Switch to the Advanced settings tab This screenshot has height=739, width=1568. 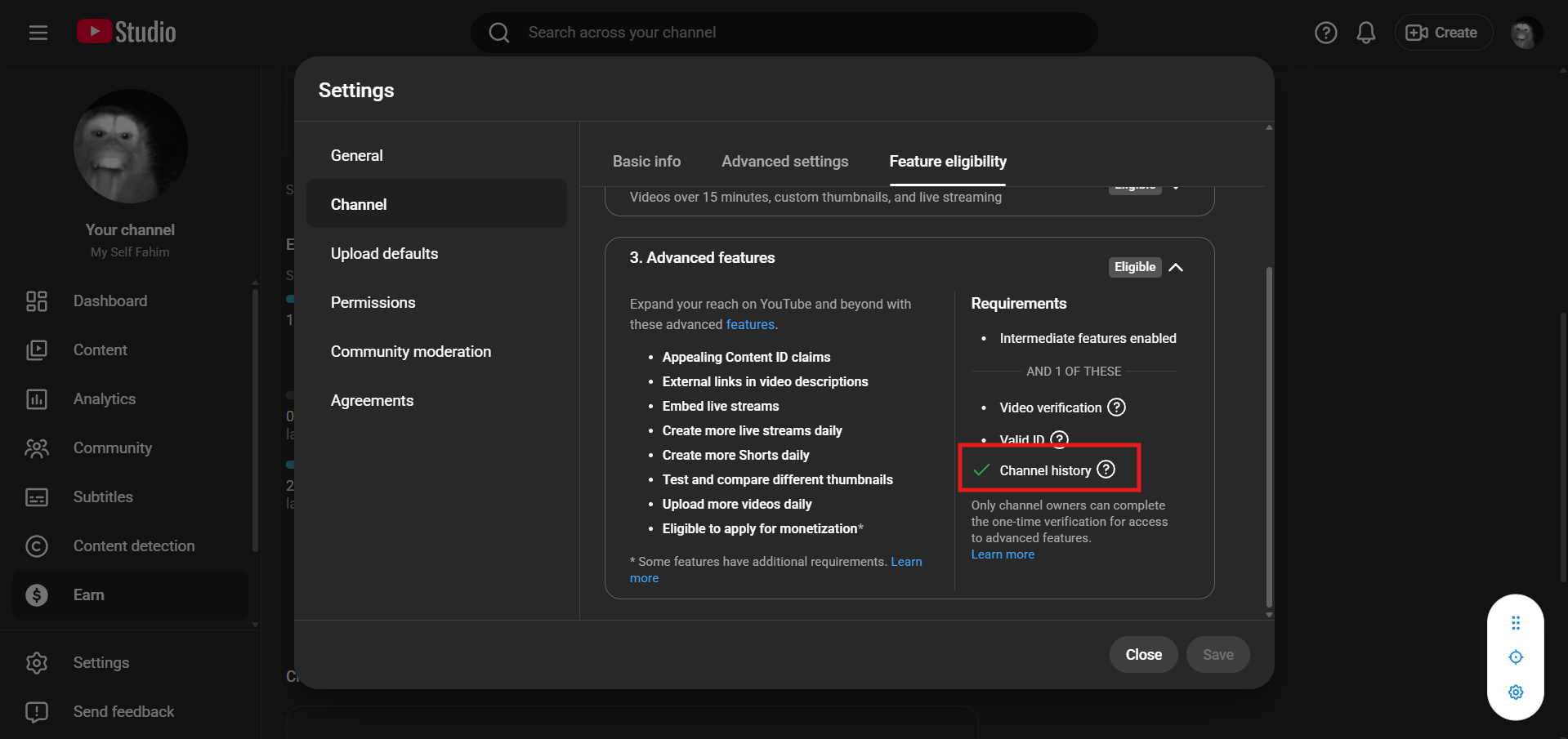click(784, 162)
